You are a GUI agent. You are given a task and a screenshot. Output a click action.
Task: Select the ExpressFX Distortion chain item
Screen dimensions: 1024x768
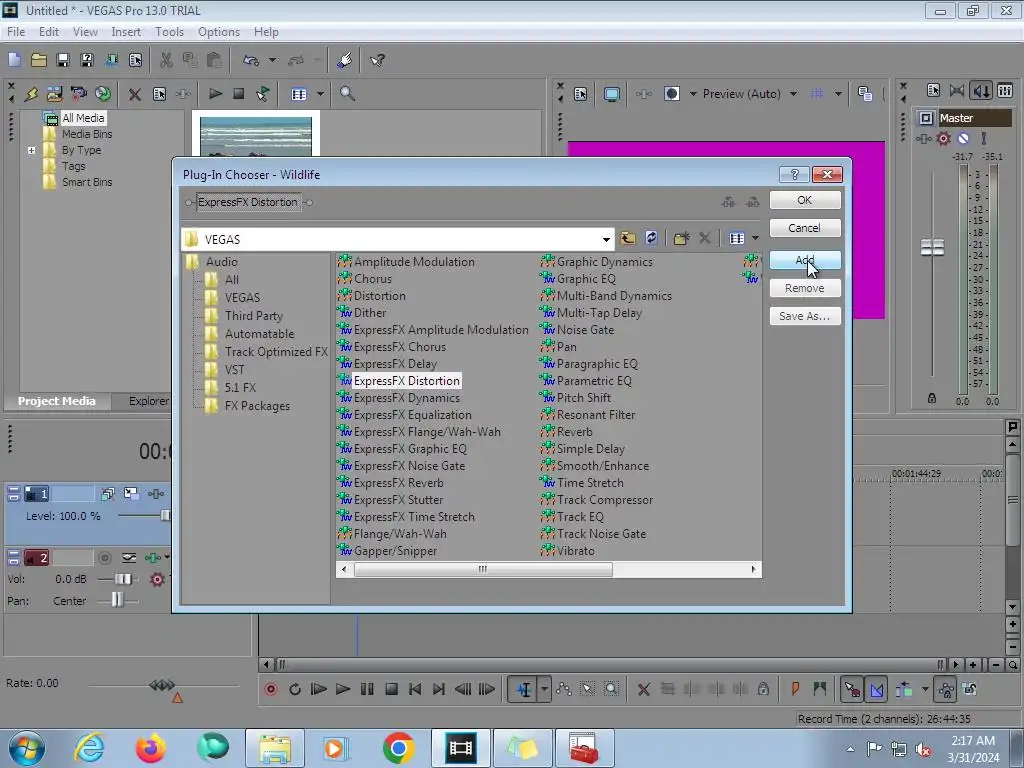click(248, 202)
